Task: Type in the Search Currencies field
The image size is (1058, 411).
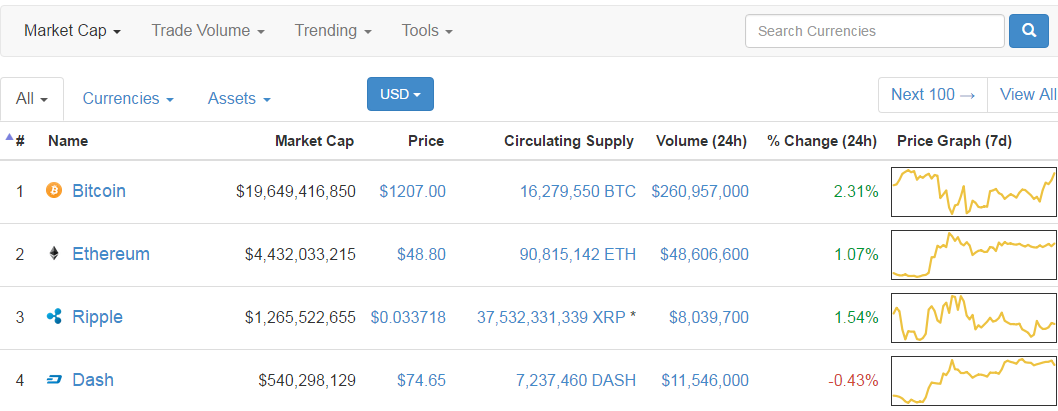Action: (x=874, y=31)
